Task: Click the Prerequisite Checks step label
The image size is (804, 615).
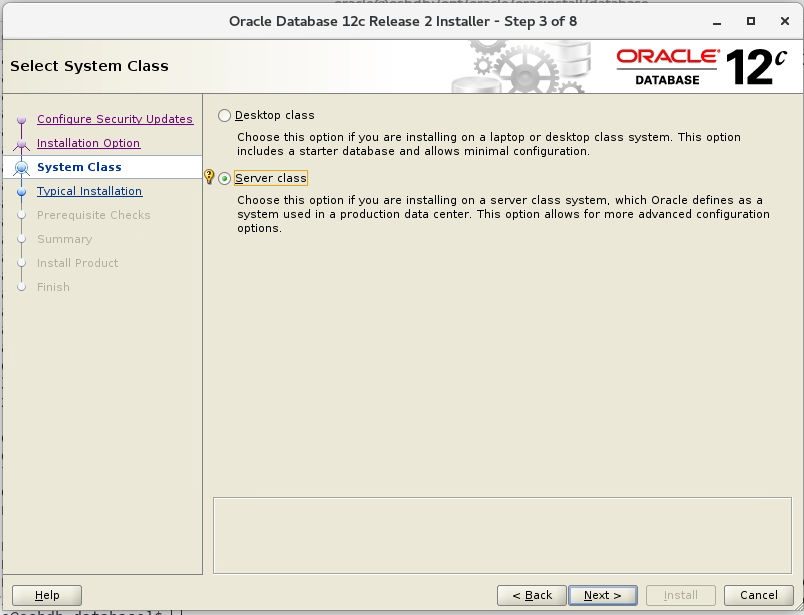Action: click(x=93, y=215)
